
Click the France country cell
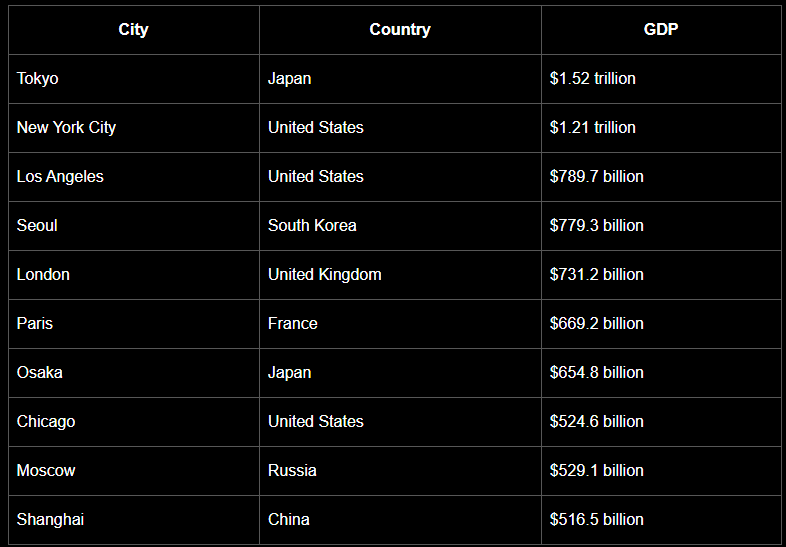[293, 324]
